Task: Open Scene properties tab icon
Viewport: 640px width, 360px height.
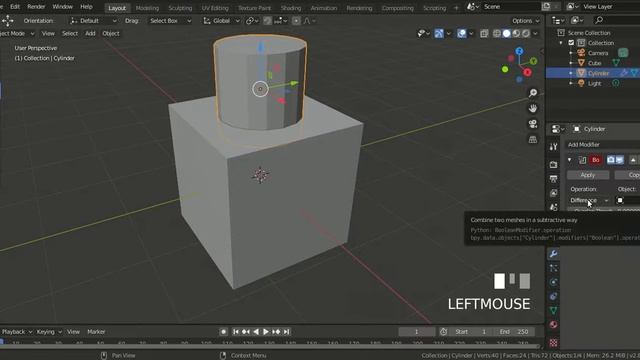Action: (553, 207)
